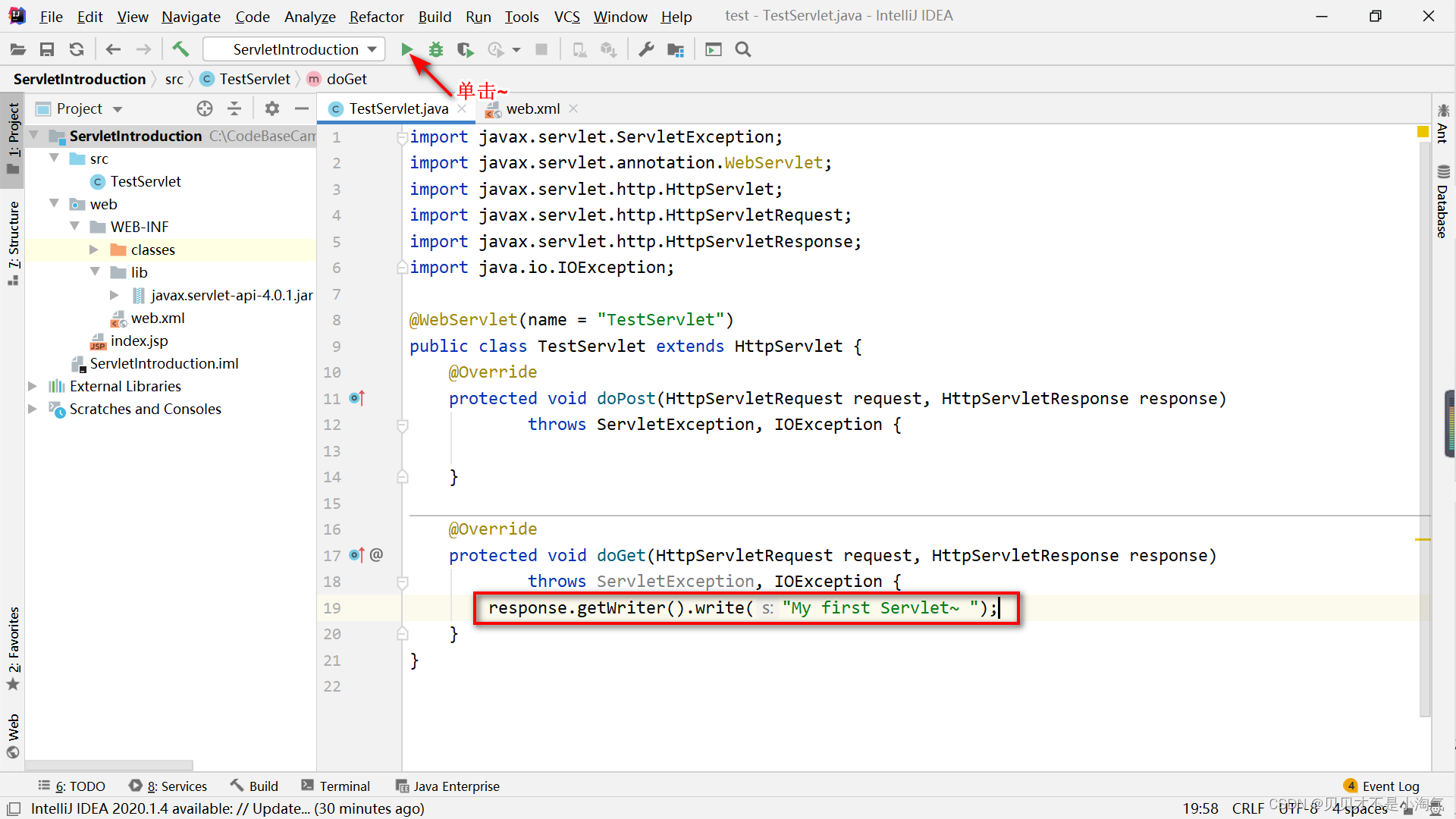Click the Settings gear icon in Project panel
Screen dimensions: 1456x819
point(271,108)
